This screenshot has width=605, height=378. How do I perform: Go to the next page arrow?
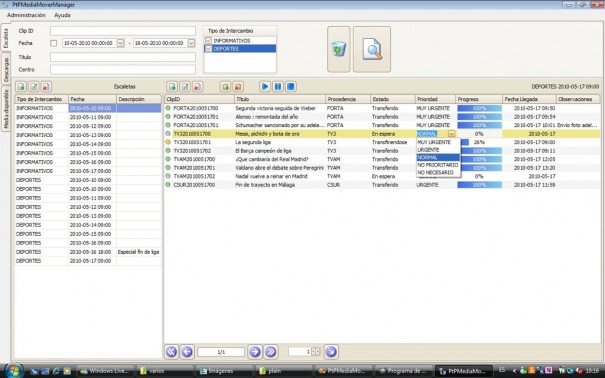click(255, 351)
